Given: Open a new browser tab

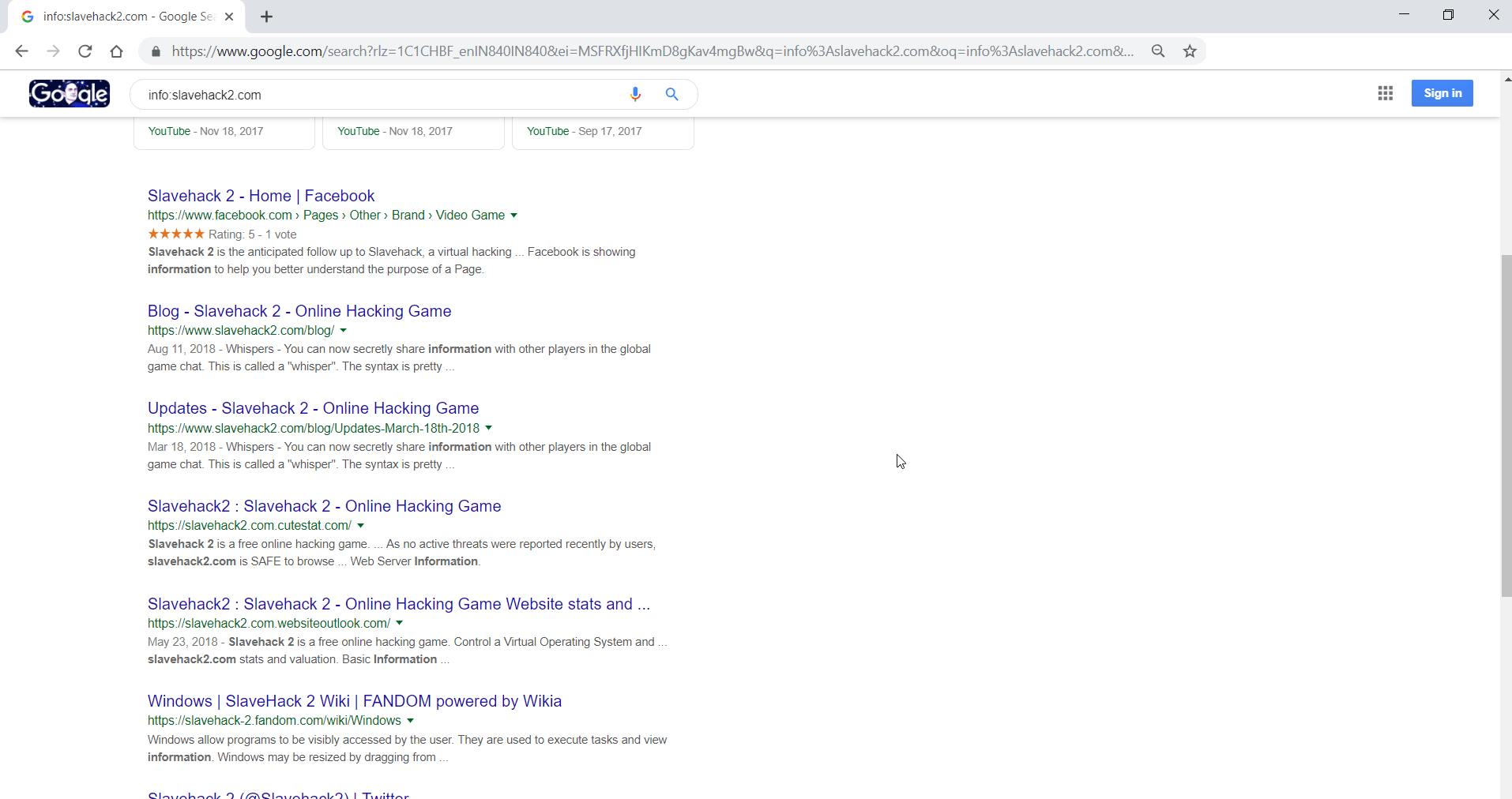Looking at the screenshot, I should (x=266, y=17).
